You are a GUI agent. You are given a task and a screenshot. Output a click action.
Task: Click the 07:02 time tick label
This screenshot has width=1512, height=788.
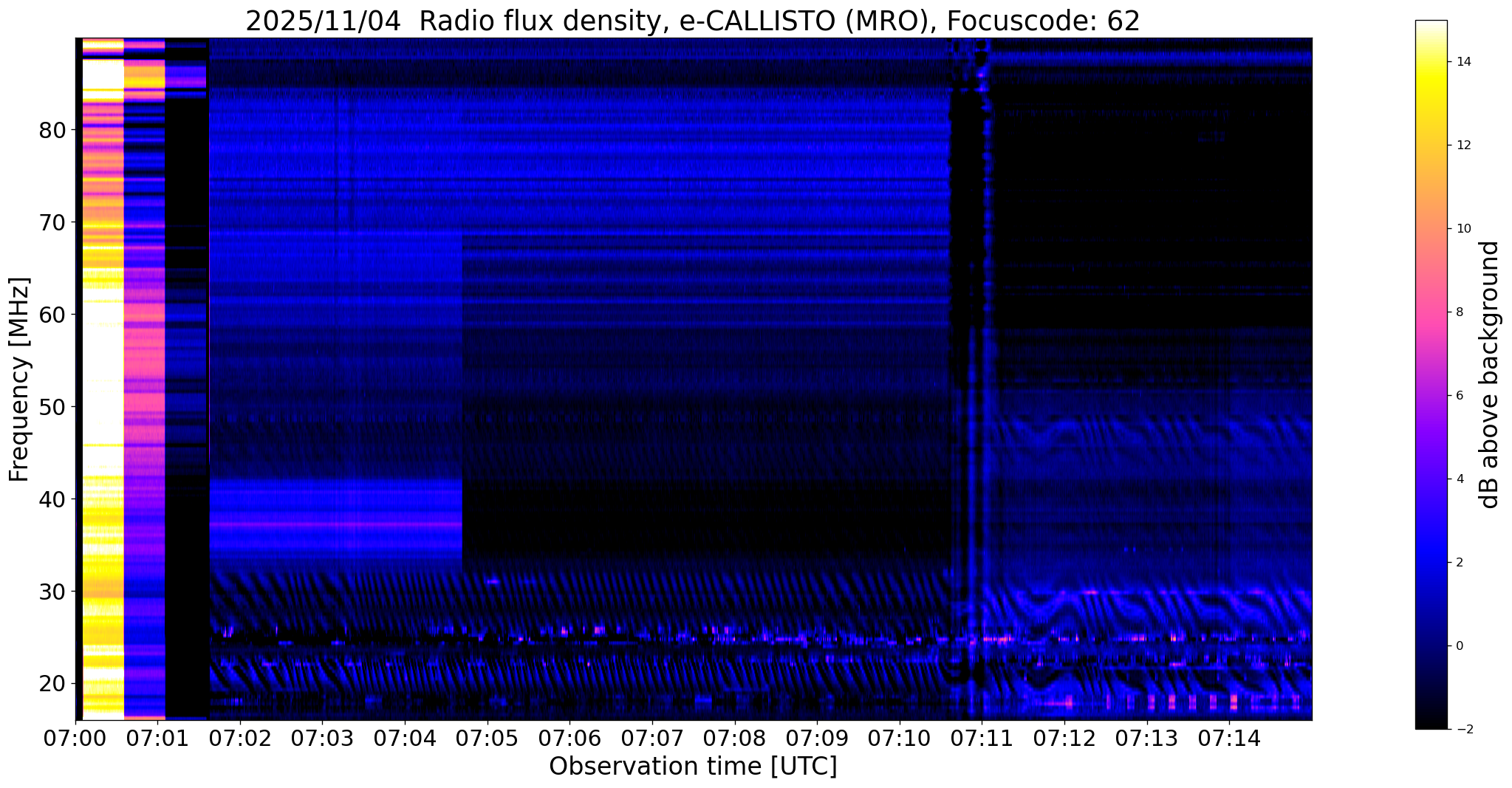[x=240, y=738]
